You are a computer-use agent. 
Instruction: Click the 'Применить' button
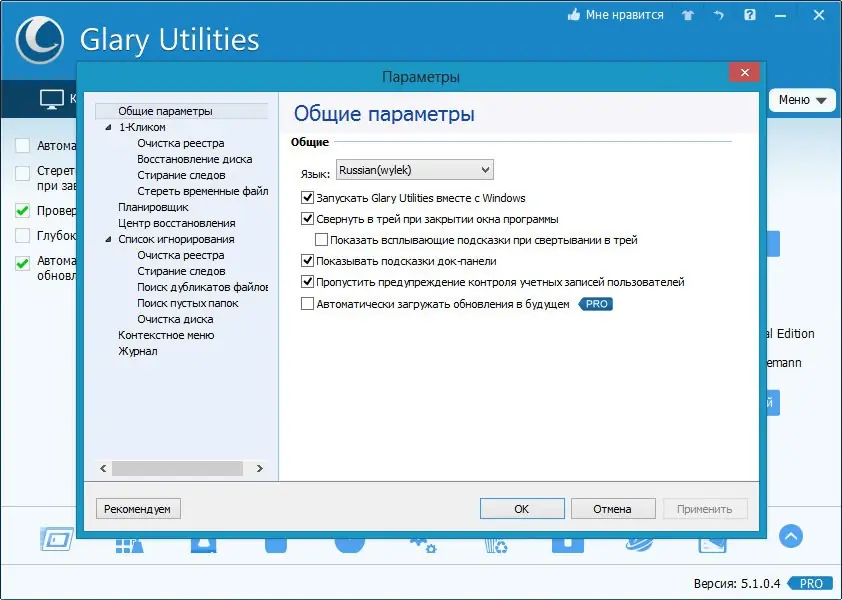705,509
